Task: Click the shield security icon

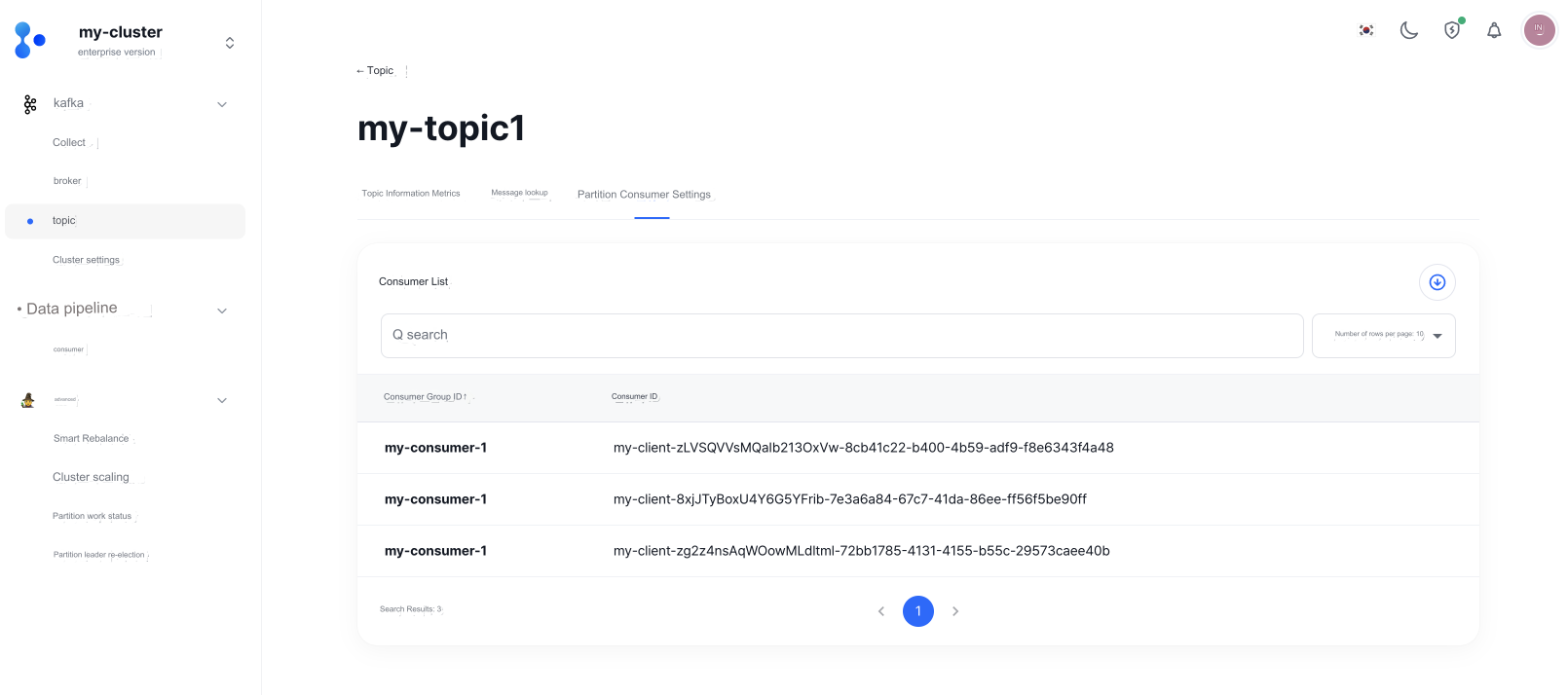Action: [x=1452, y=30]
